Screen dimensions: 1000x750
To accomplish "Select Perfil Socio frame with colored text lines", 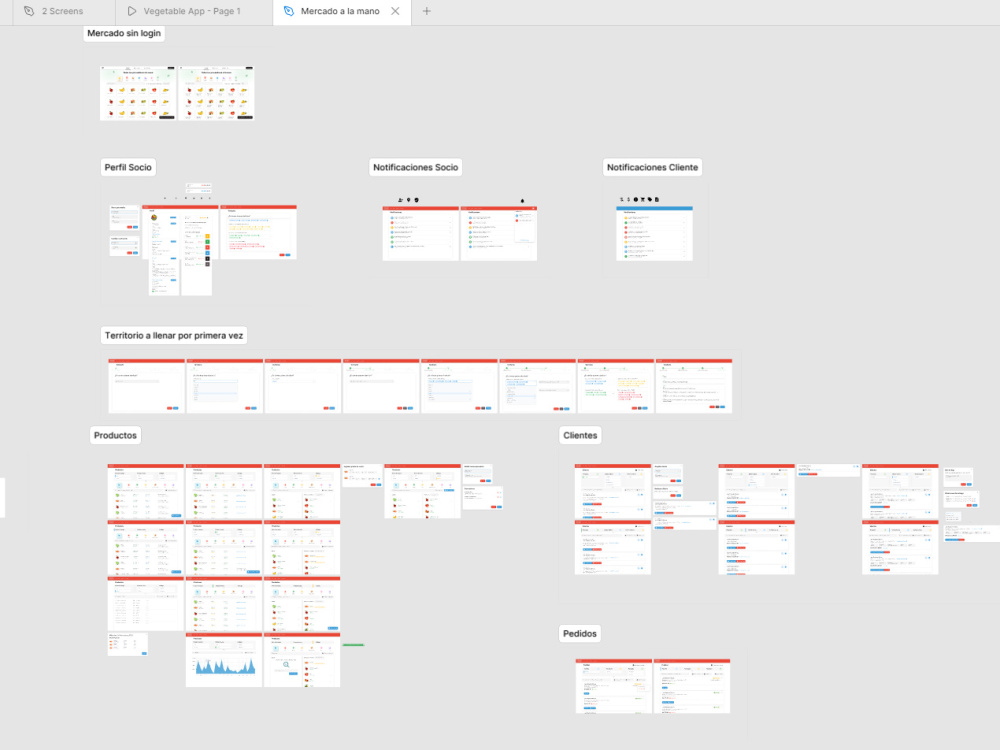I will 258,232.
